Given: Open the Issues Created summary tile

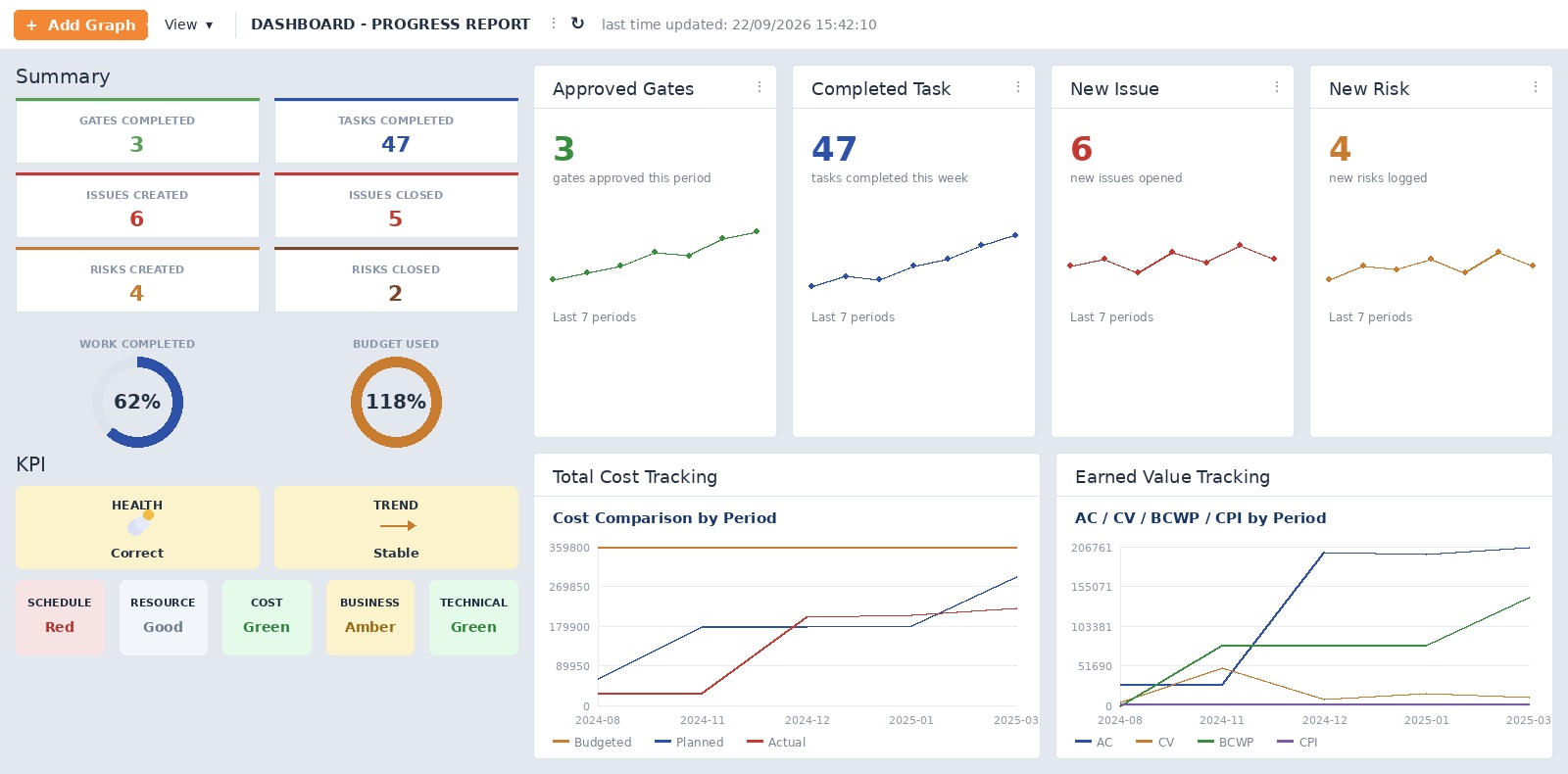Looking at the screenshot, I should pos(137,205).
